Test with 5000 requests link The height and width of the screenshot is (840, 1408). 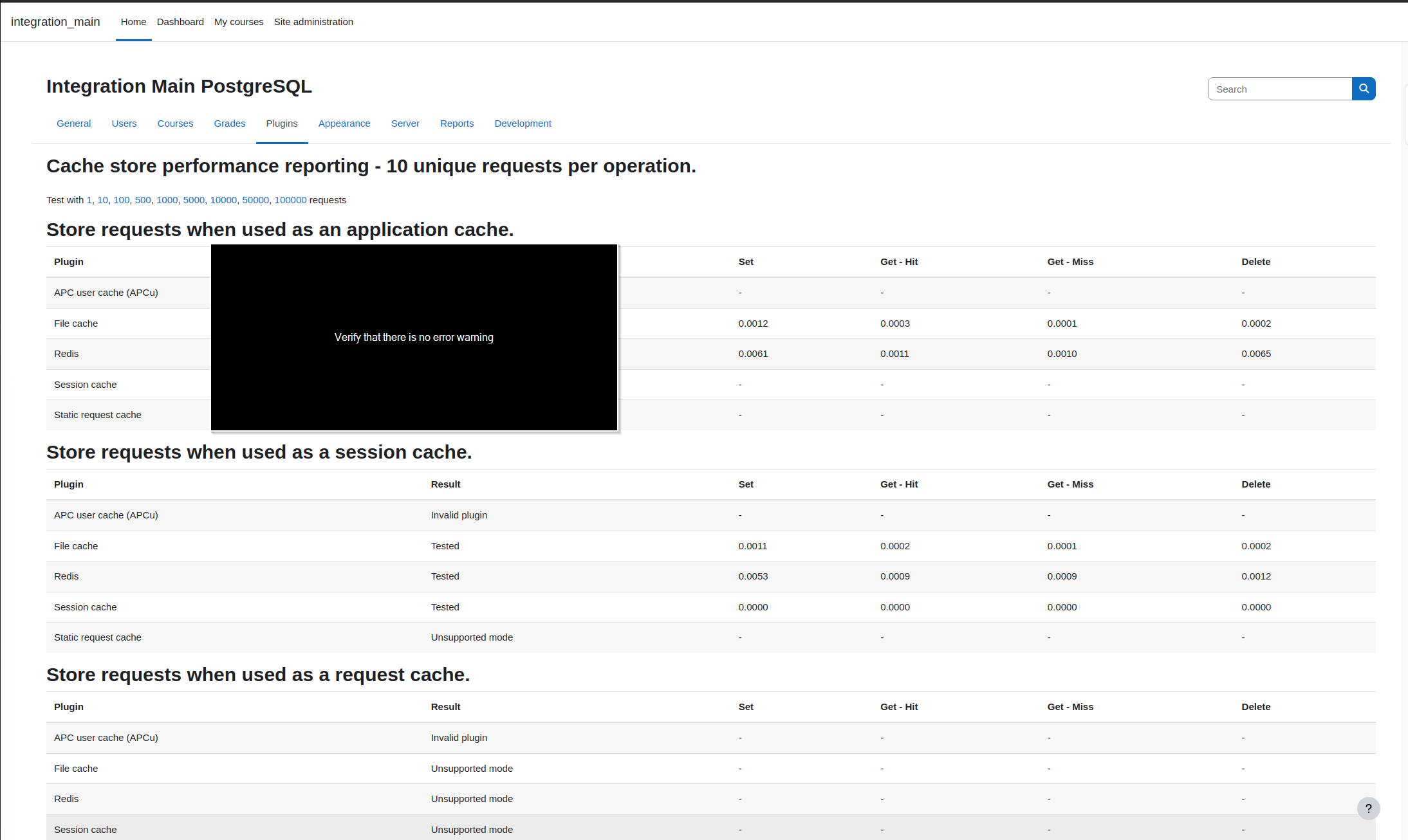point(194,200)
